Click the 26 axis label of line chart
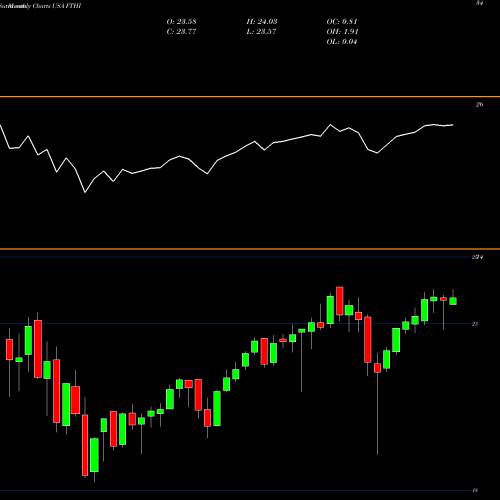This screenshot has width=500, height=500. coord(479,105)
